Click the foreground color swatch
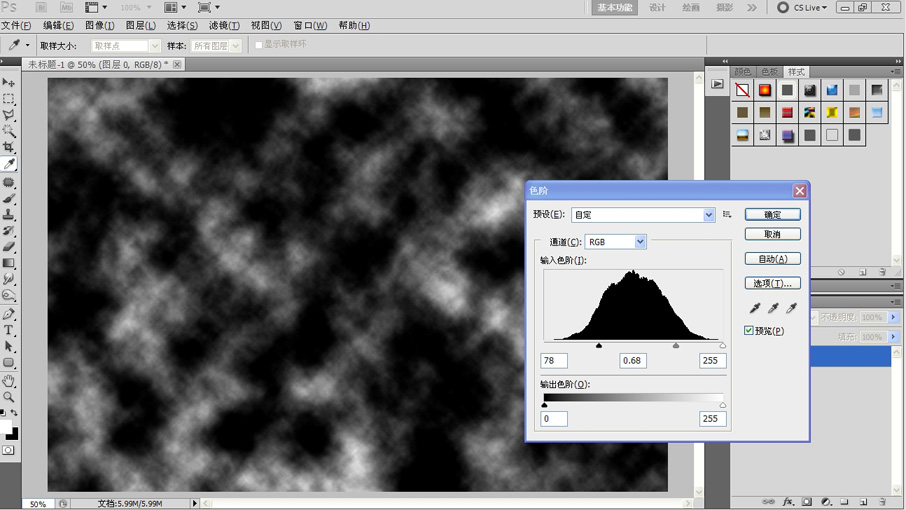This screenshot has height=510, width=906. [5, 427]
